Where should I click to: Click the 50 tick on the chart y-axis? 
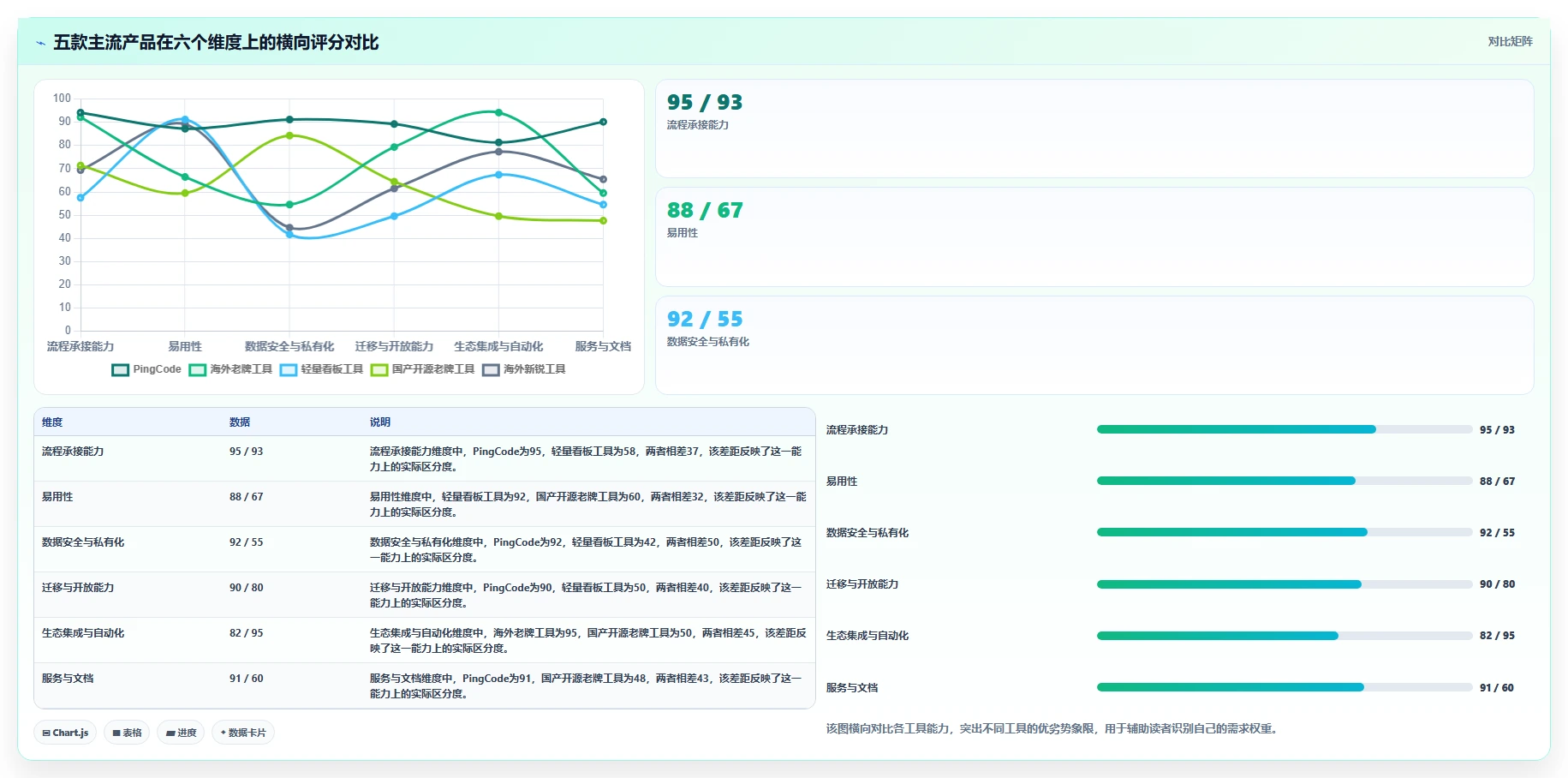(65, 214)
